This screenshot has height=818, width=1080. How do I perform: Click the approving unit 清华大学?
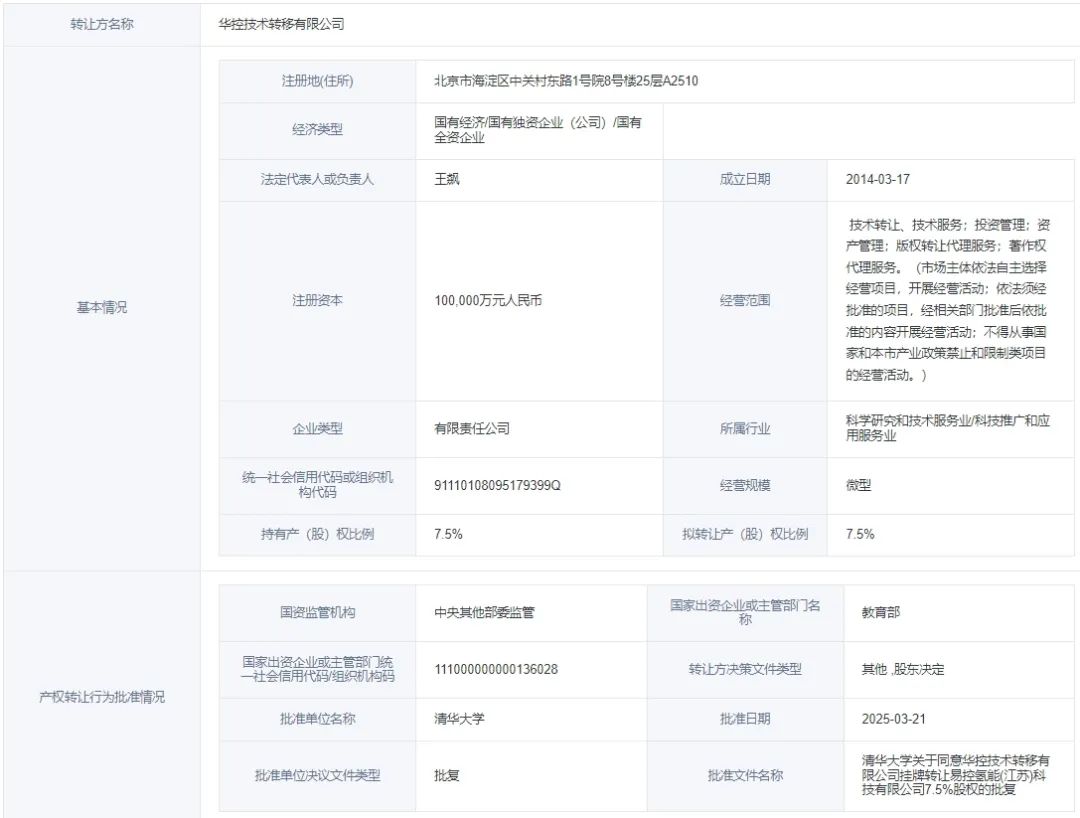tap(459, 718)
